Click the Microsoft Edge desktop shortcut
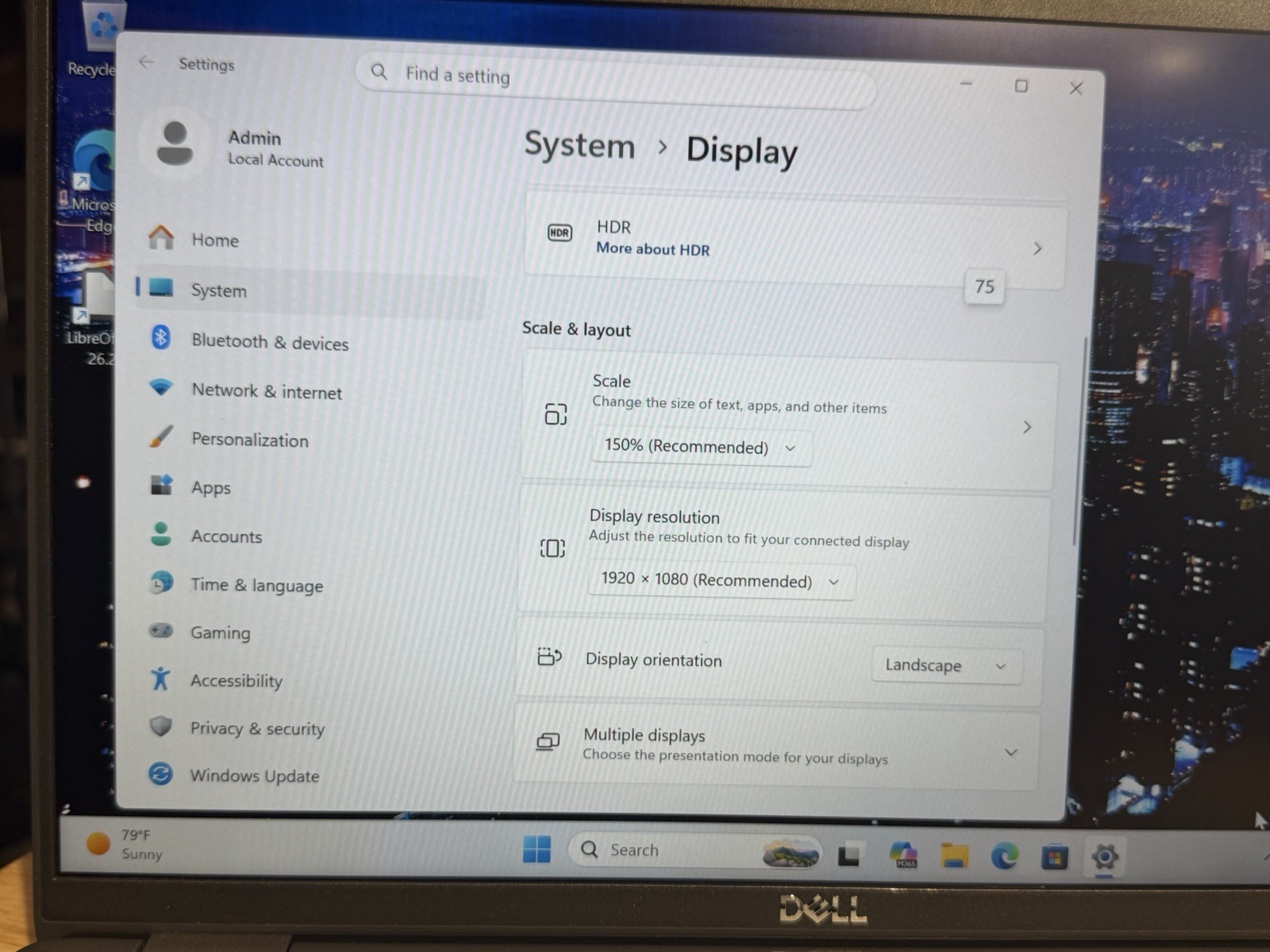Viewport: 1270px width, 952px height. tap(92, 182)
